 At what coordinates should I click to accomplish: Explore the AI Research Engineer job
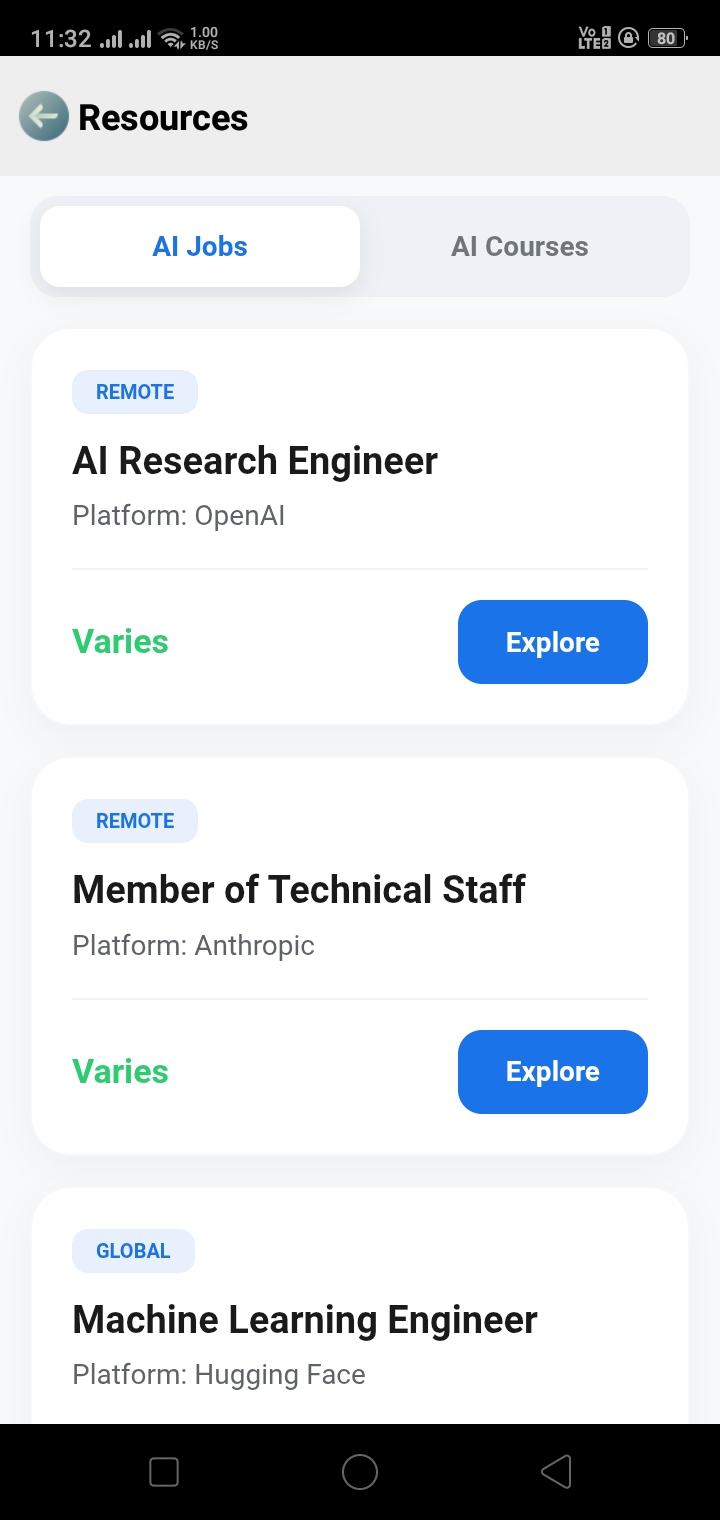coord(552,642)
